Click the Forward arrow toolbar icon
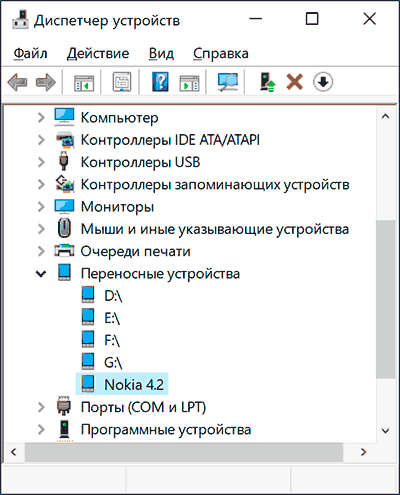 46,82
